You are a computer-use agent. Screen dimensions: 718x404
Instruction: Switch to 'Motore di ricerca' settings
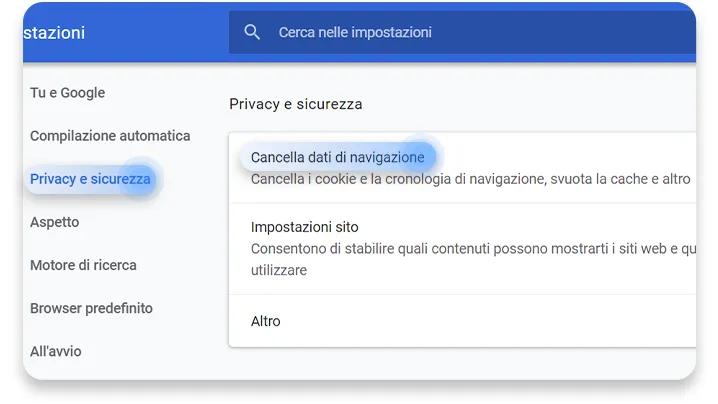83,265
